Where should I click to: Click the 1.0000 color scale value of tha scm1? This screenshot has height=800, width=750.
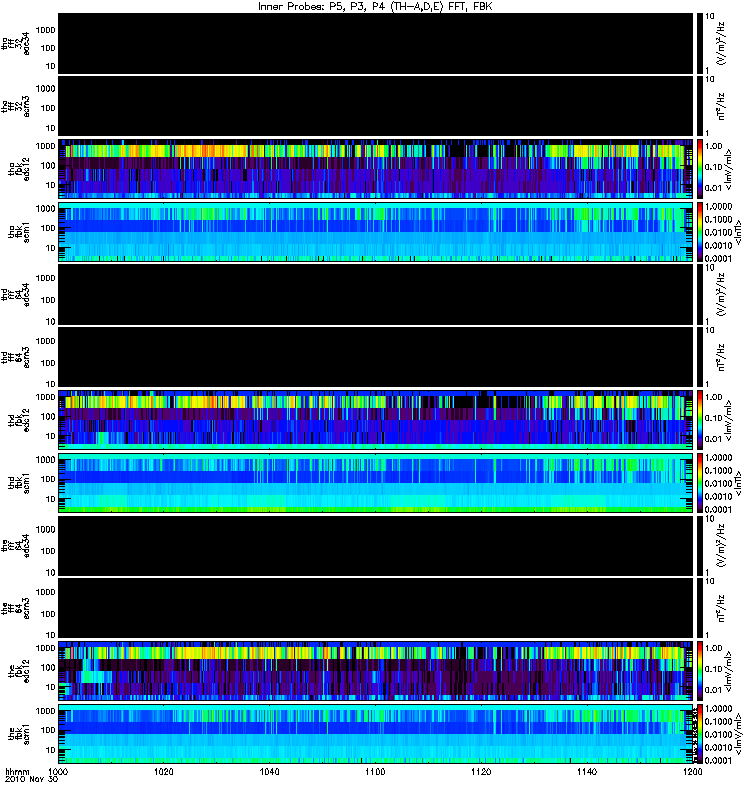point(718,207)
